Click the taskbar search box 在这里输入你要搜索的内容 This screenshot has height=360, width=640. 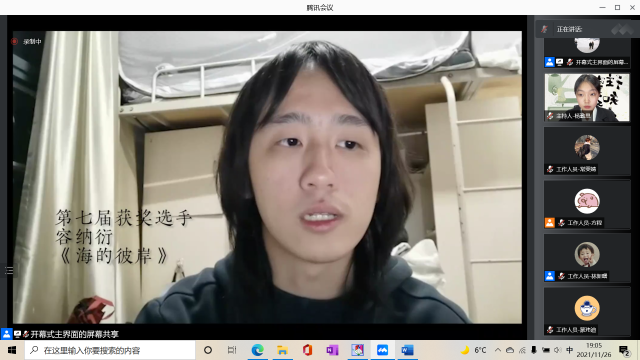pos(110,350)
